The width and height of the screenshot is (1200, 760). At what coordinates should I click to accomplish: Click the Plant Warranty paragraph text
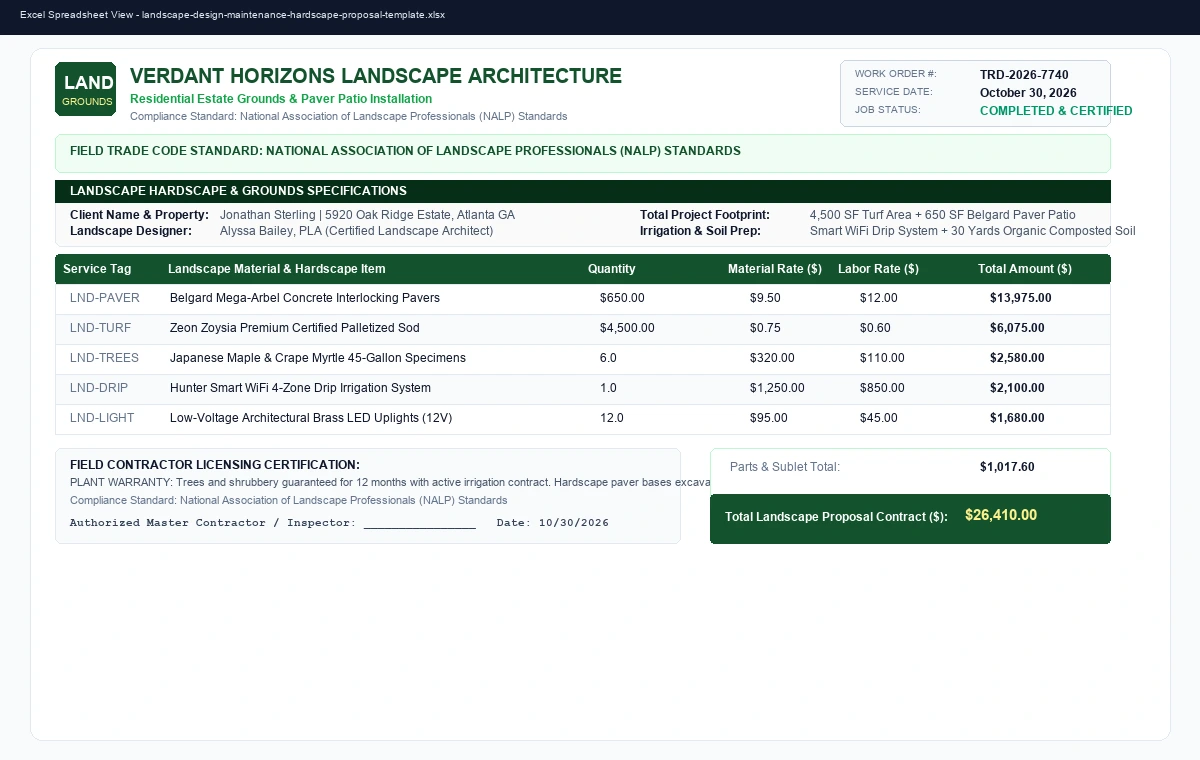pyautogui.click(x=390, y=483)
